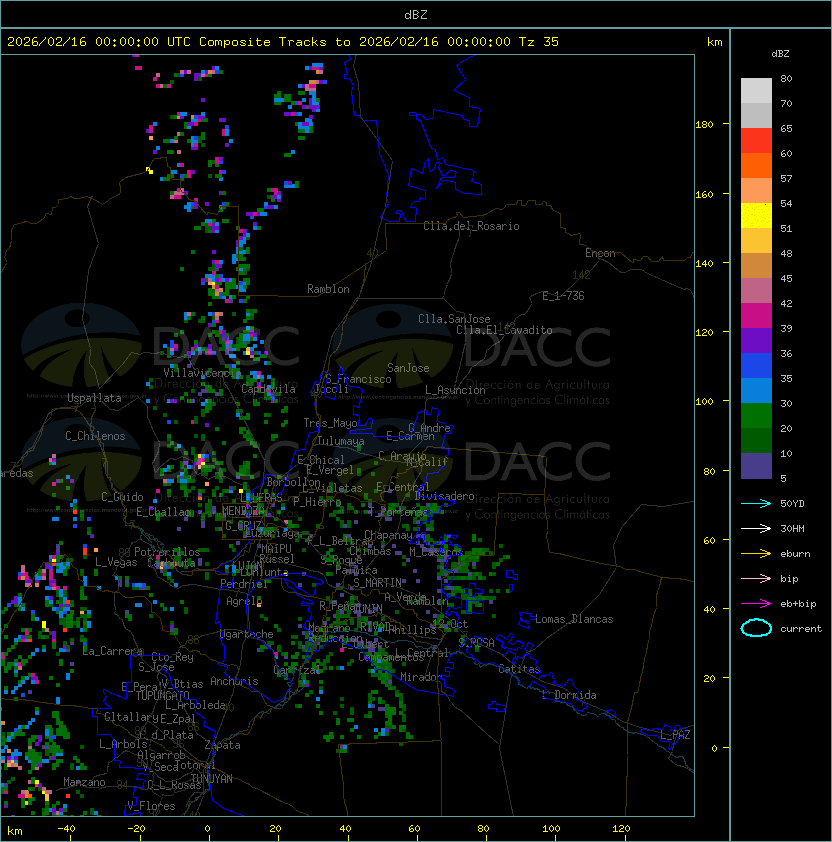This screenshot has height=842, width=832.
Task: Pick the slate 5-10 dBZ legend swatch
Action: [x=756, y=466]
